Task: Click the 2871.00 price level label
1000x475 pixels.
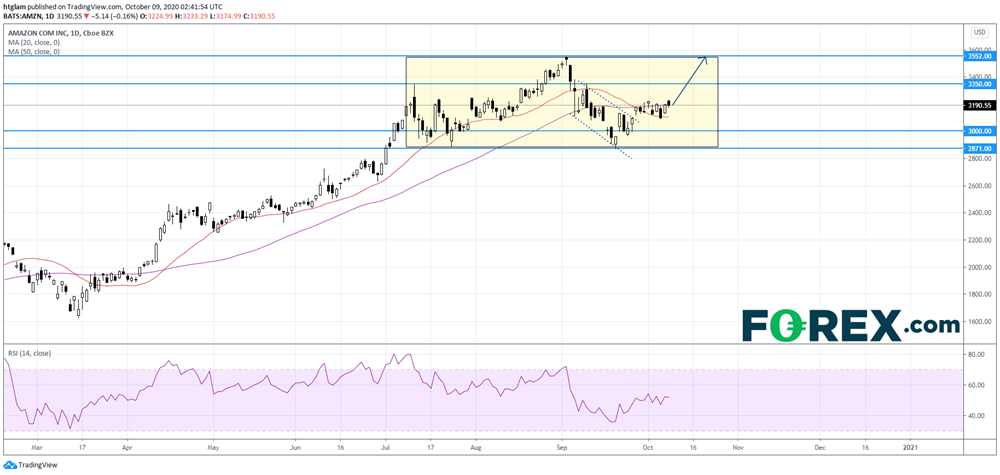Action: click(x=978, y=148)
